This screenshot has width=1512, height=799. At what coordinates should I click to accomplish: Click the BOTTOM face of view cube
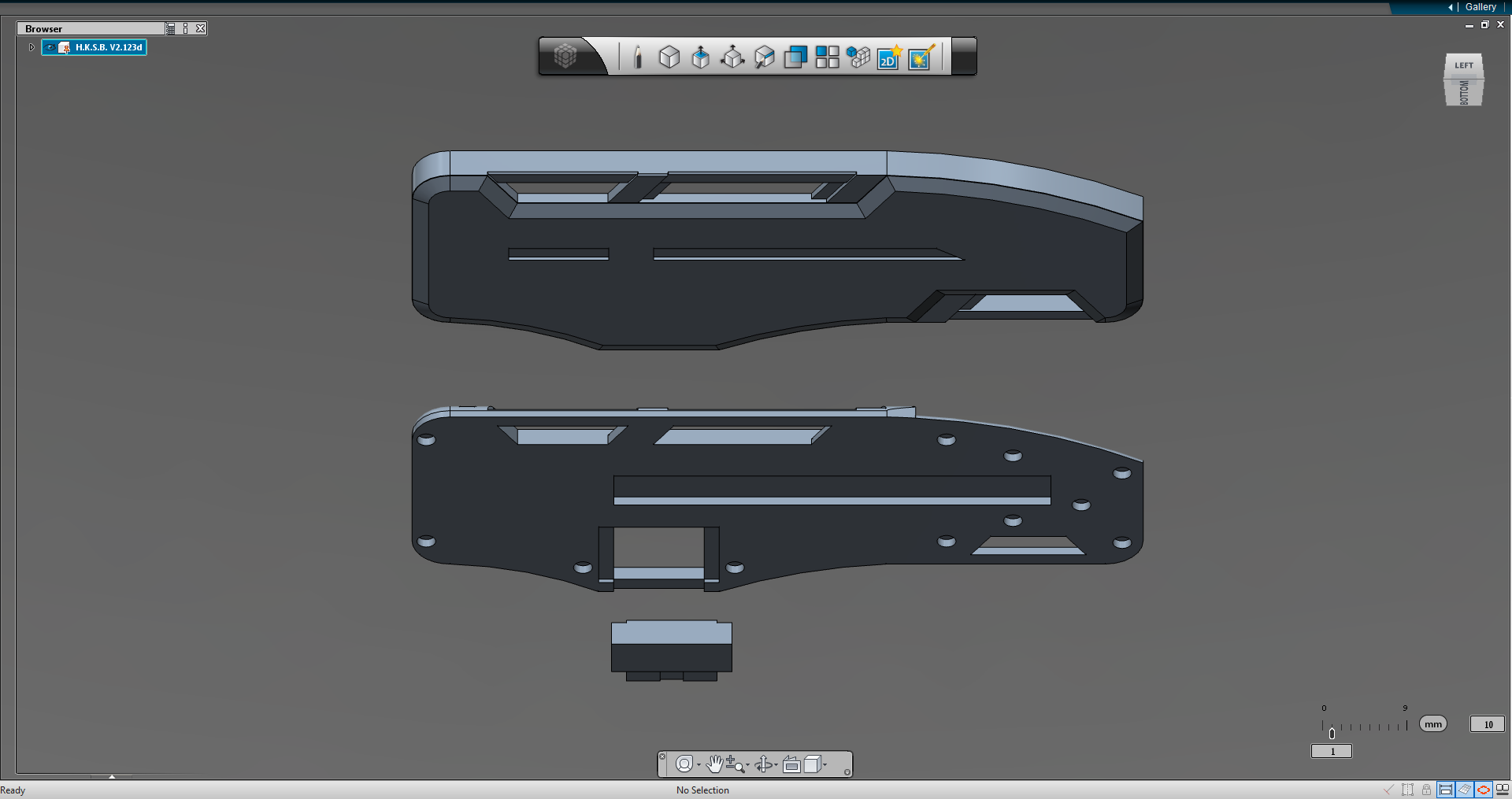1464,92
